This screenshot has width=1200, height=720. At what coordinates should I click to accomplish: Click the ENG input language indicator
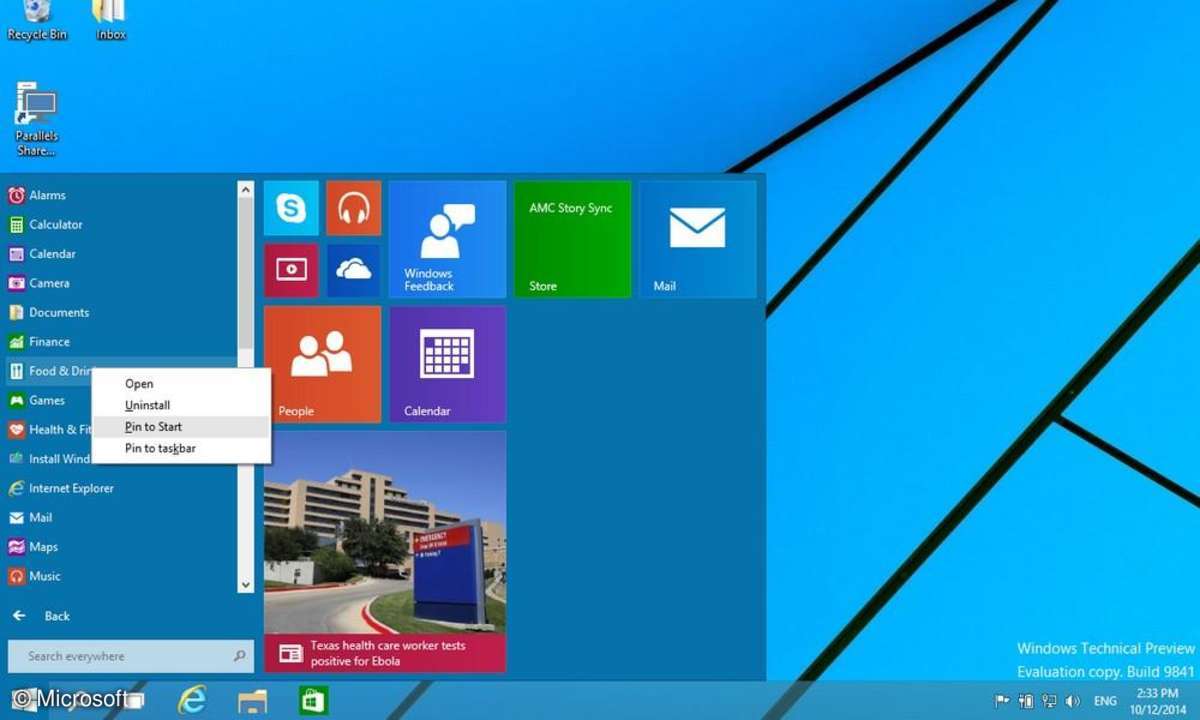click(x=1105, y=701)
